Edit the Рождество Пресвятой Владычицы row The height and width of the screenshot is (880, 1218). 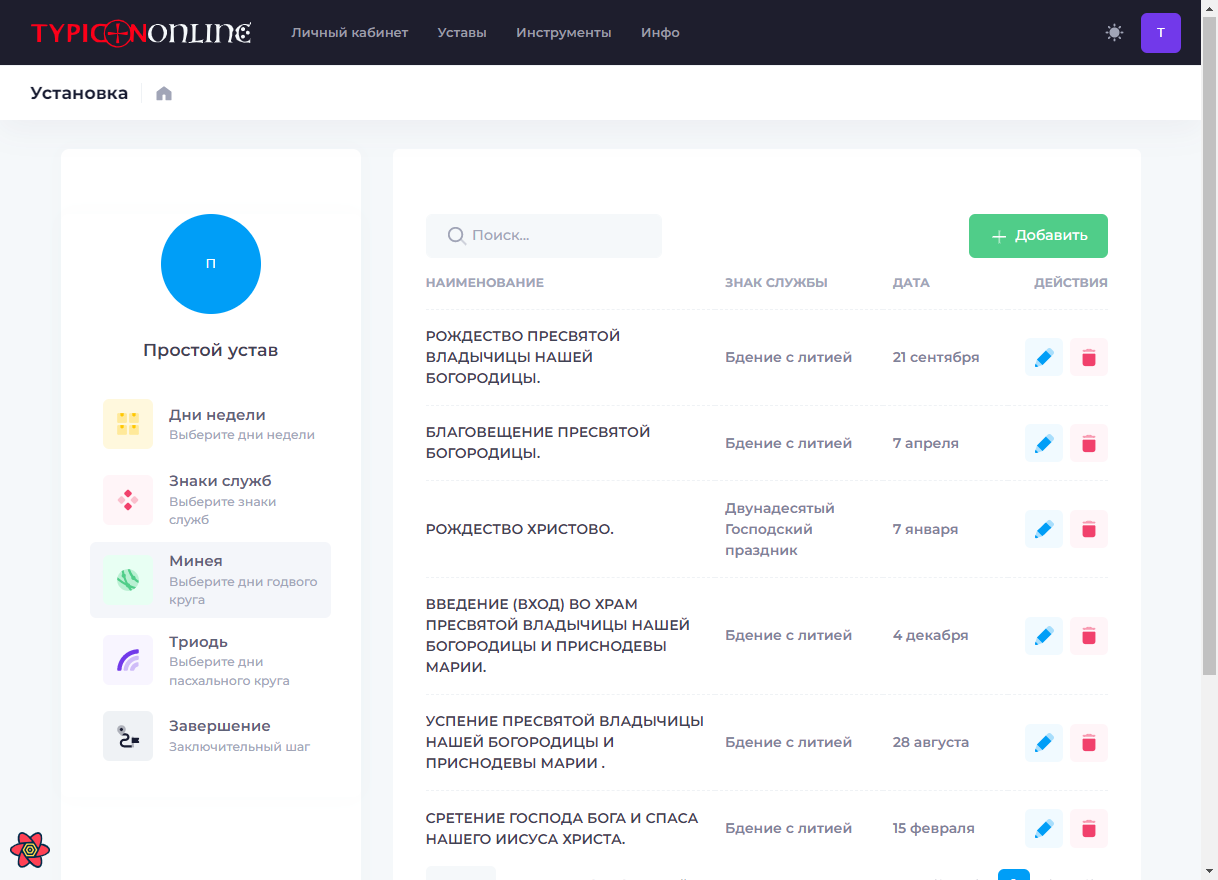[x=1044, y=357]
